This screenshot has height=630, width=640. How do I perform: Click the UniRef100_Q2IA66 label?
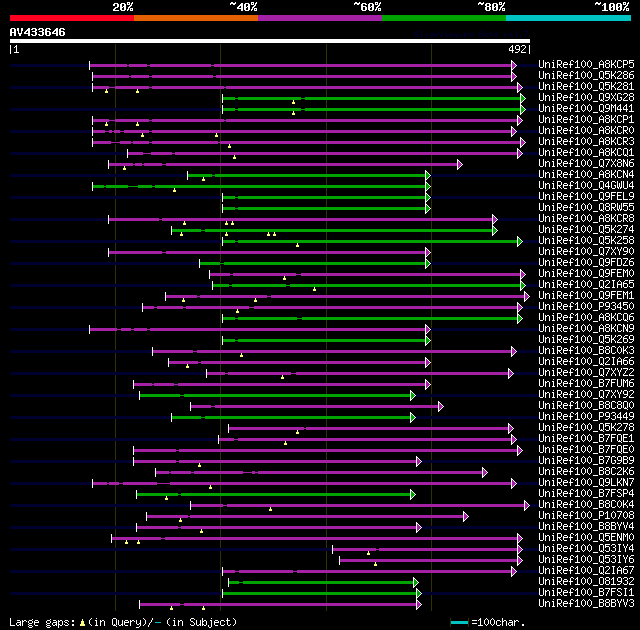[586, 362]
